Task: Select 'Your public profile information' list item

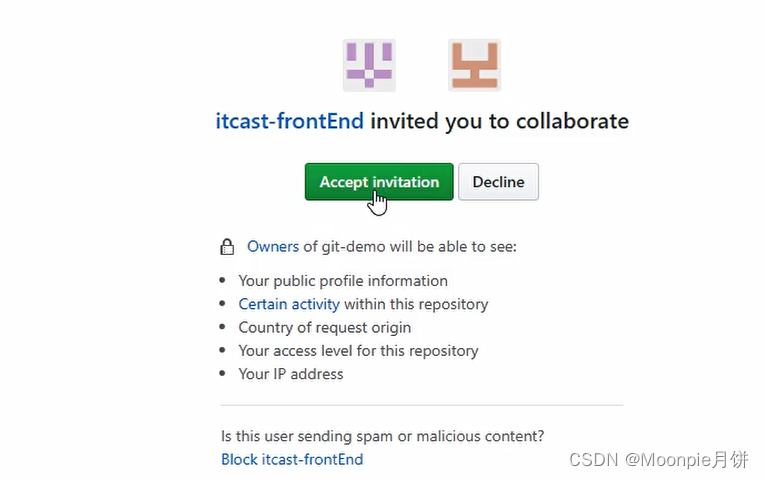Action: click(343, 281)
